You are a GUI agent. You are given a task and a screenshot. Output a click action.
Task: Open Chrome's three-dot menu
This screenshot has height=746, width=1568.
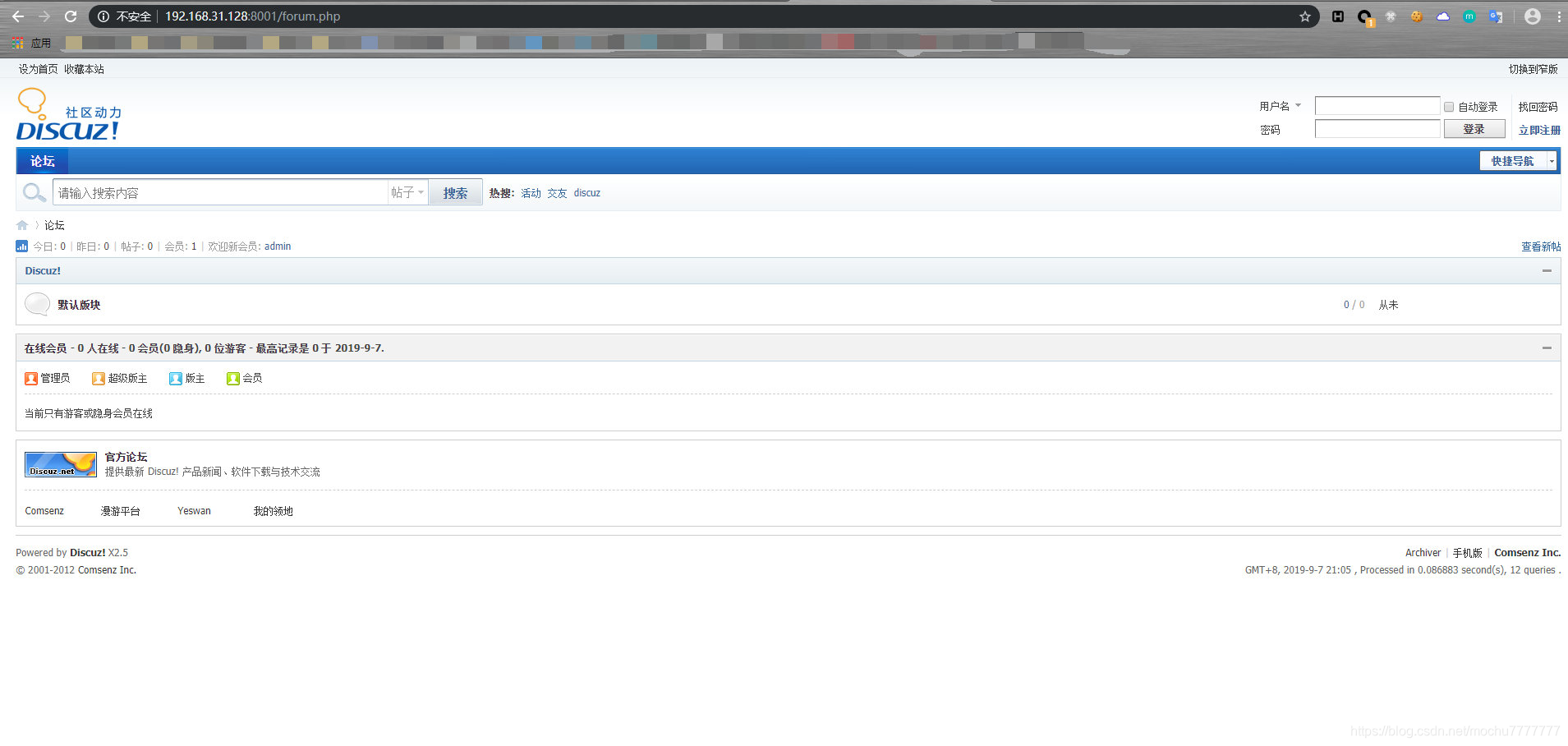click(x=1559, y=16)
